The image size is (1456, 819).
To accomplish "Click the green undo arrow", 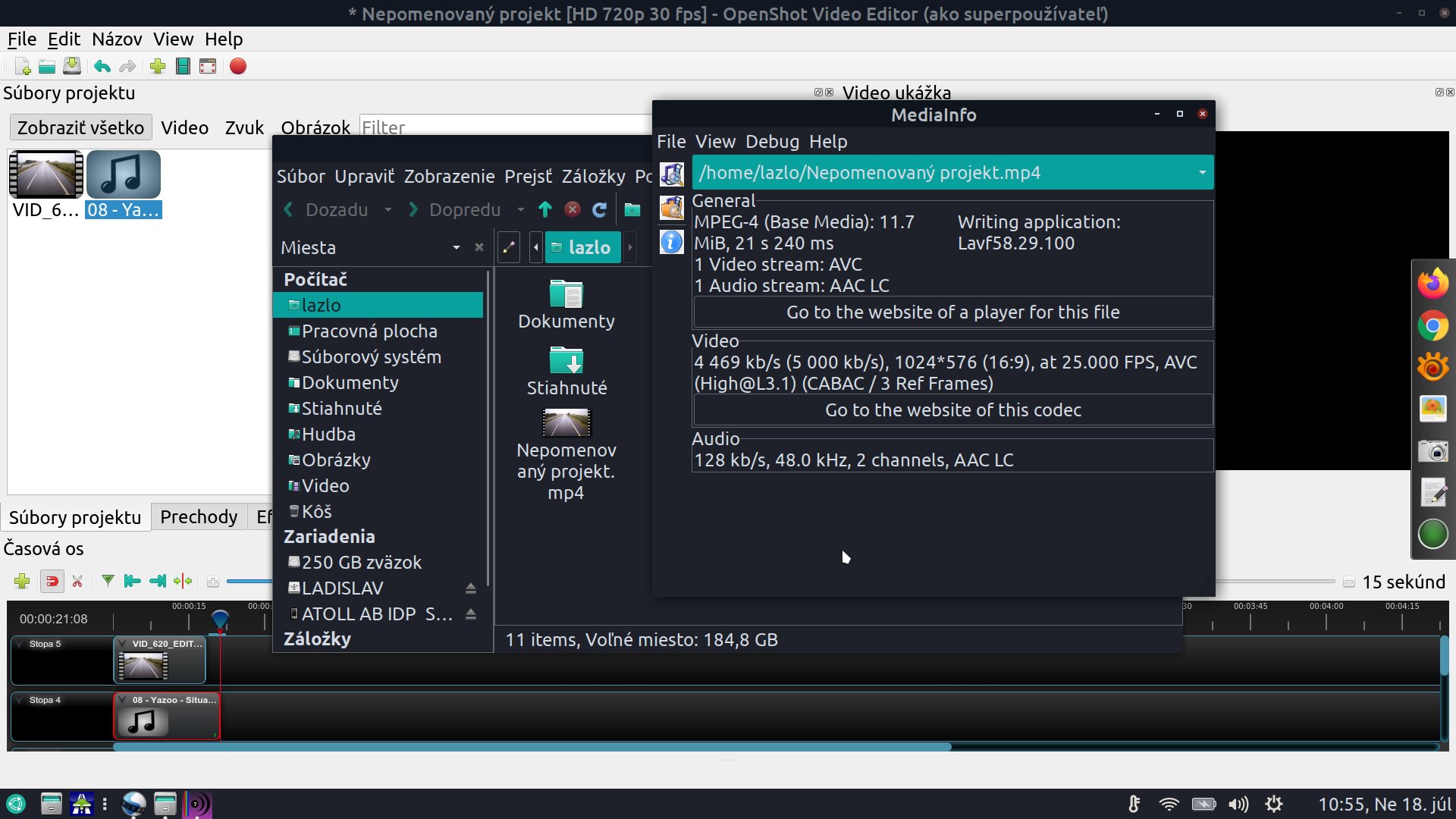I will [x=102, y=67].
